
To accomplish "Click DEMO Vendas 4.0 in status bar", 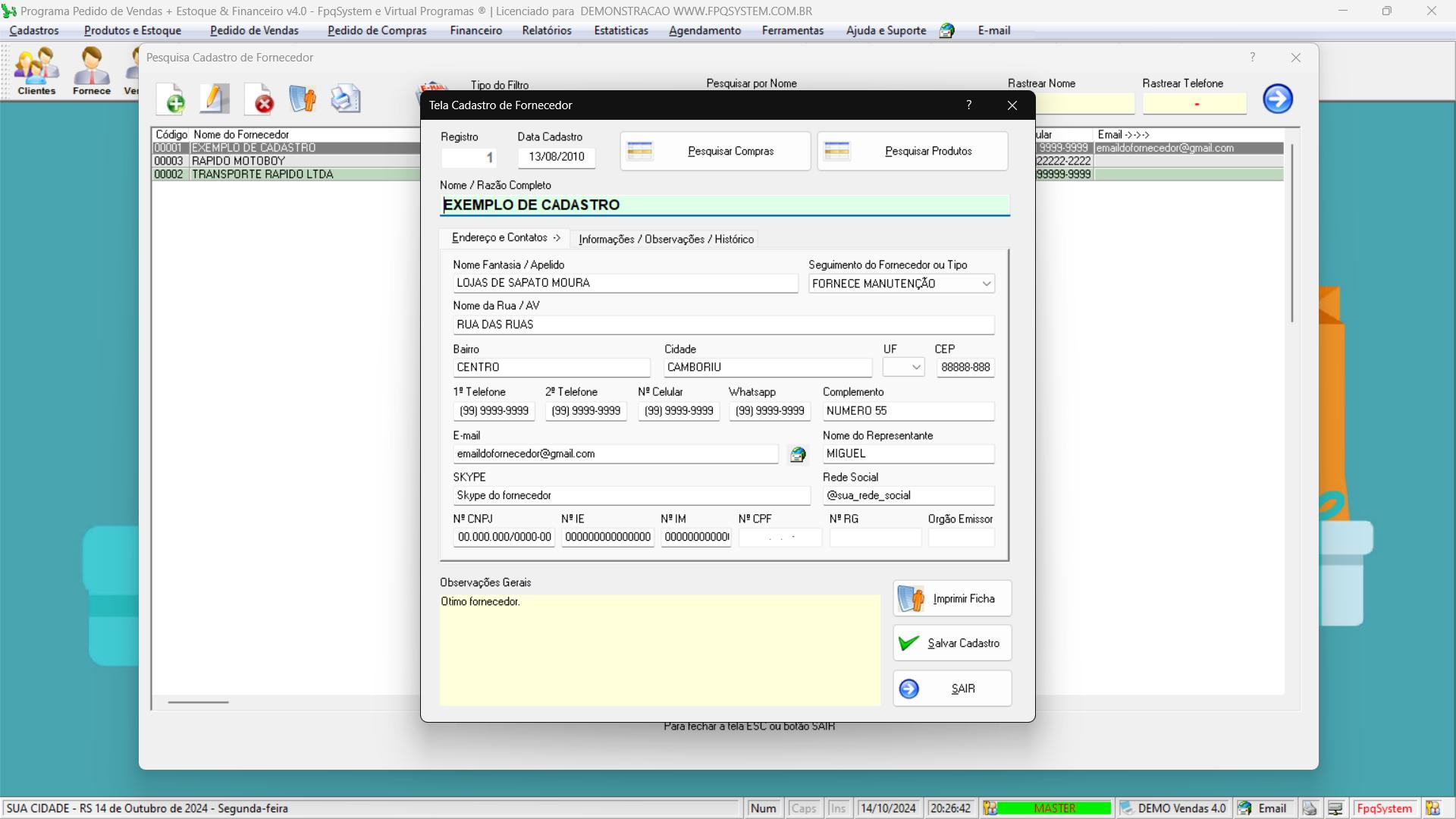I will [1174, 808].
